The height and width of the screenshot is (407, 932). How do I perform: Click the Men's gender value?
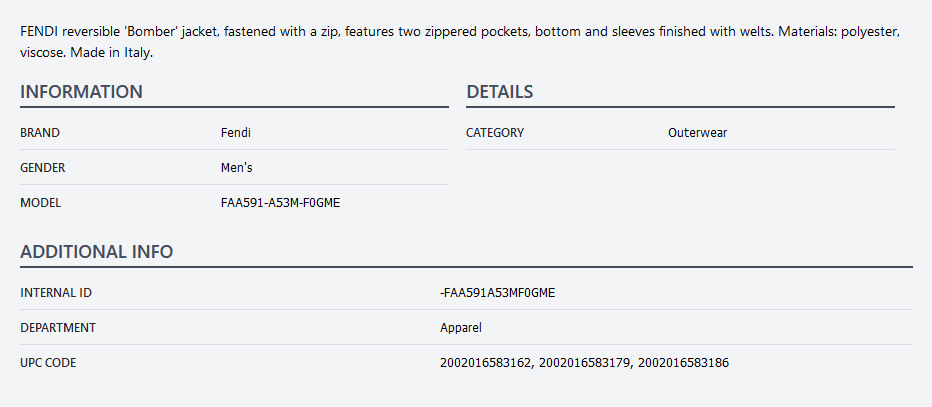click(237, 168)
